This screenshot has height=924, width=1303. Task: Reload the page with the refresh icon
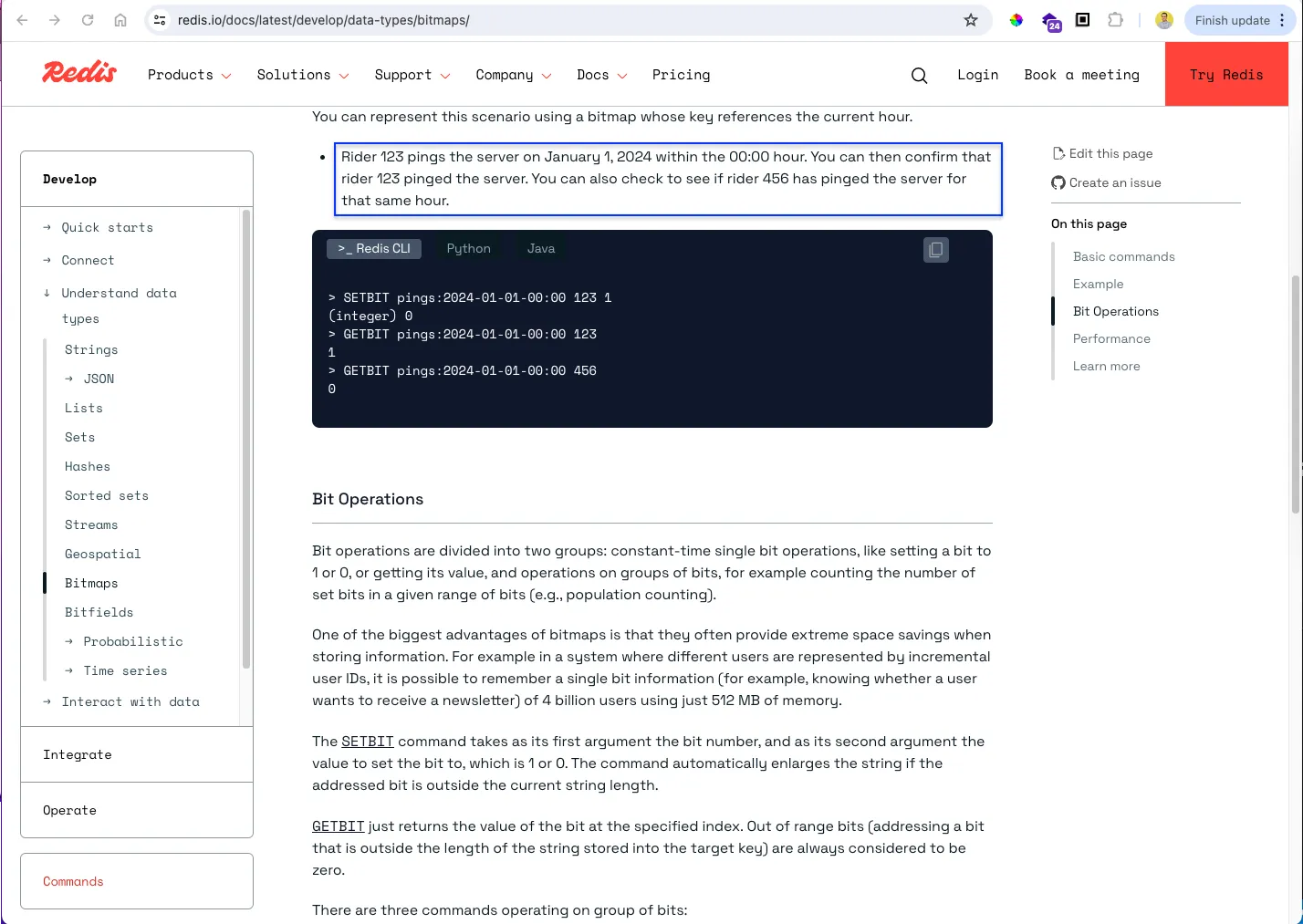point(88,20)
